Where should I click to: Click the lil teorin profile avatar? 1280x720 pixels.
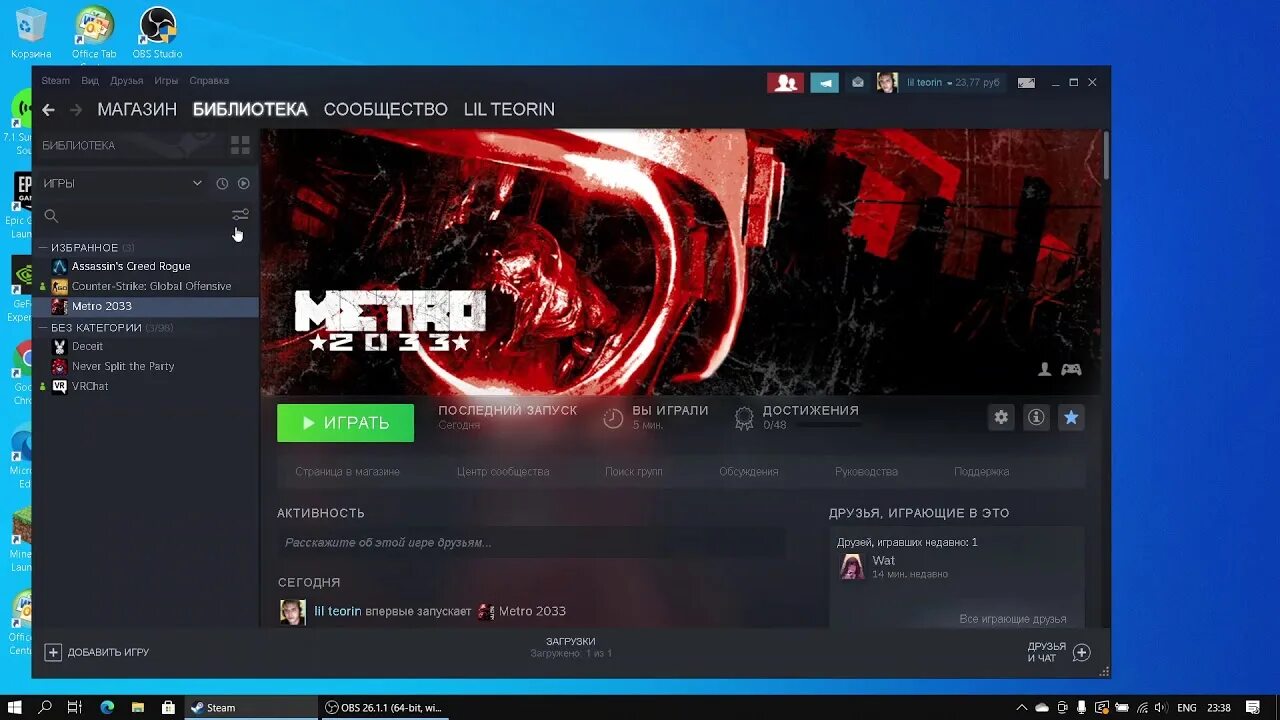click(x=887, y=83)
